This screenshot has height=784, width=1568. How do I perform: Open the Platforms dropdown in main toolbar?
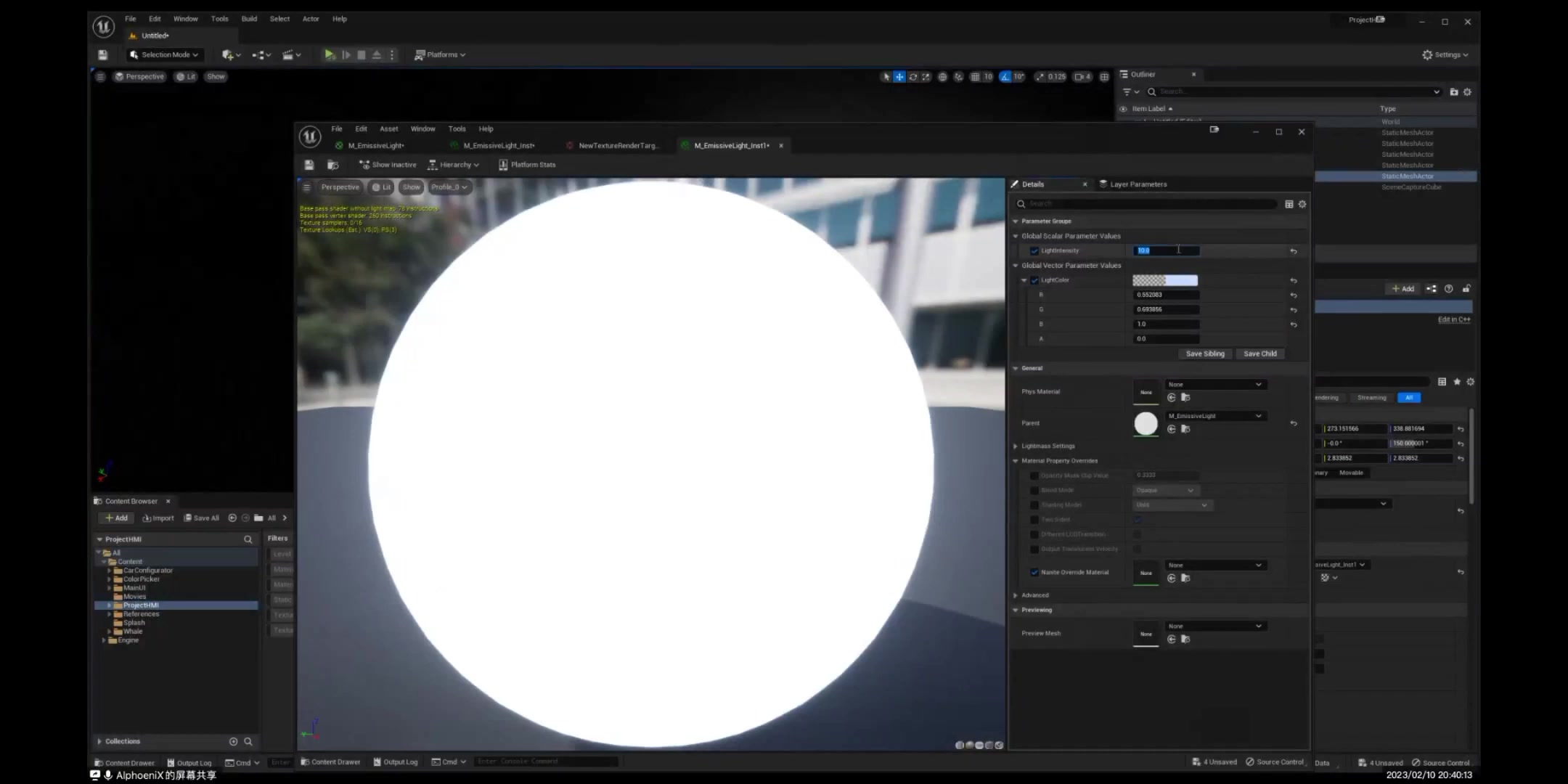tap(440, 54)
